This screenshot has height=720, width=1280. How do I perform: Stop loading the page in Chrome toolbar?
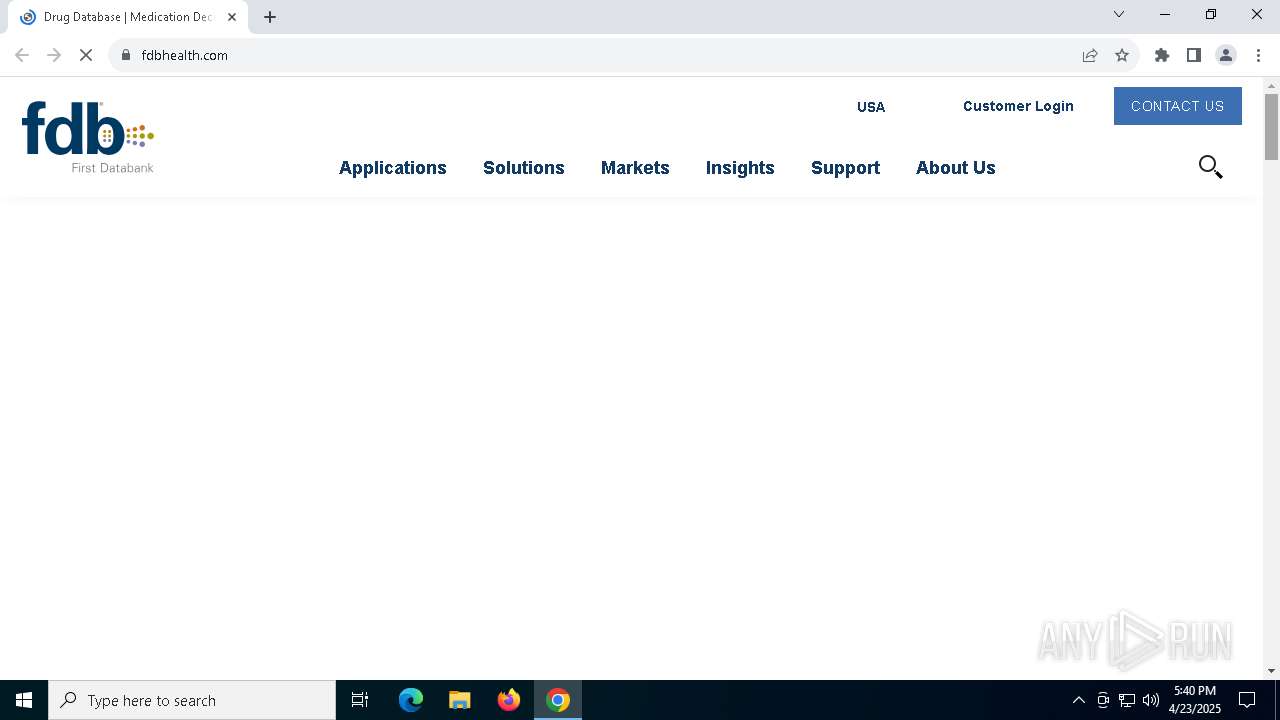86,55
